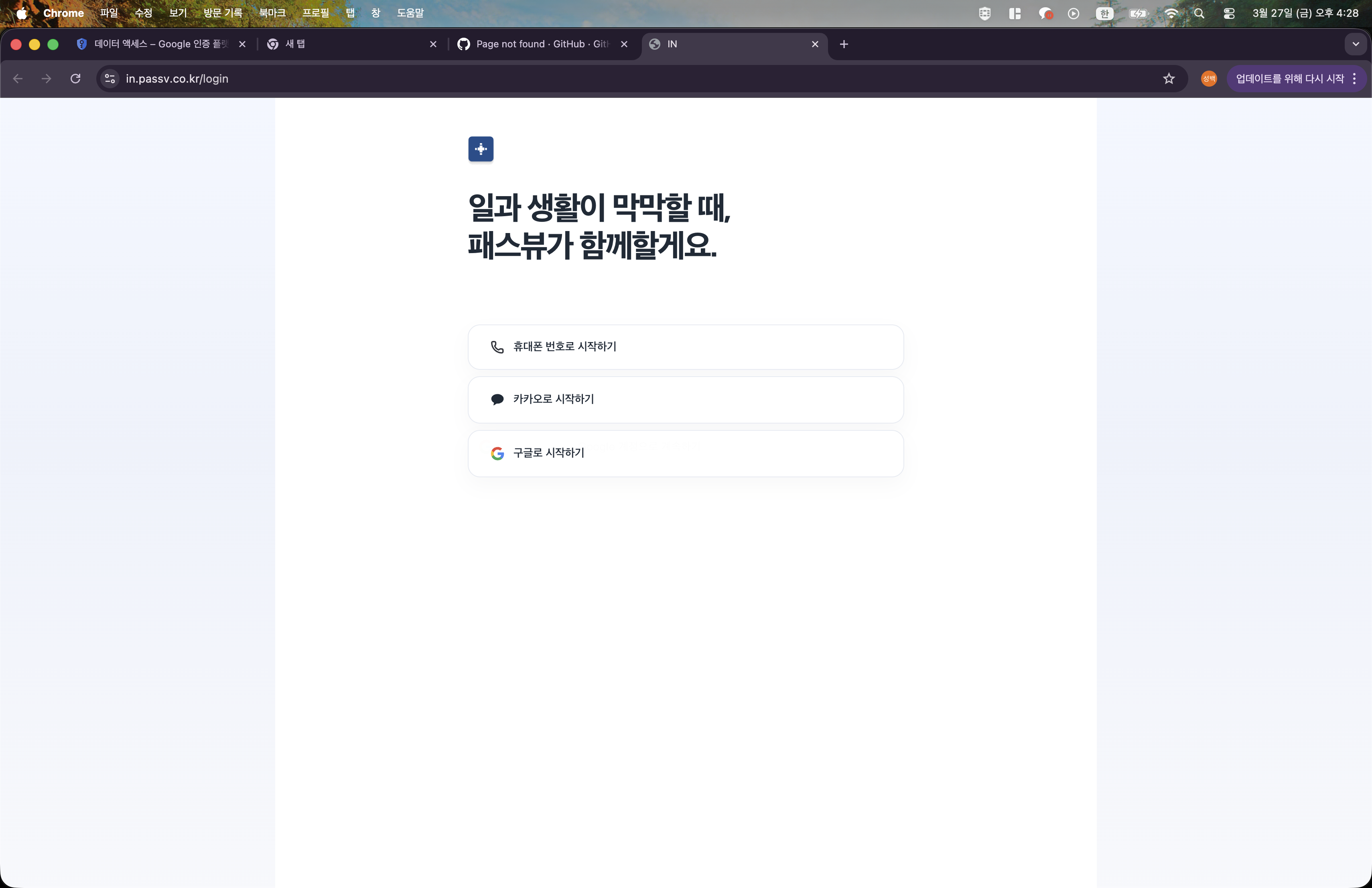
Task: Open the 방문 기록 menu
Action: point(223,13)
